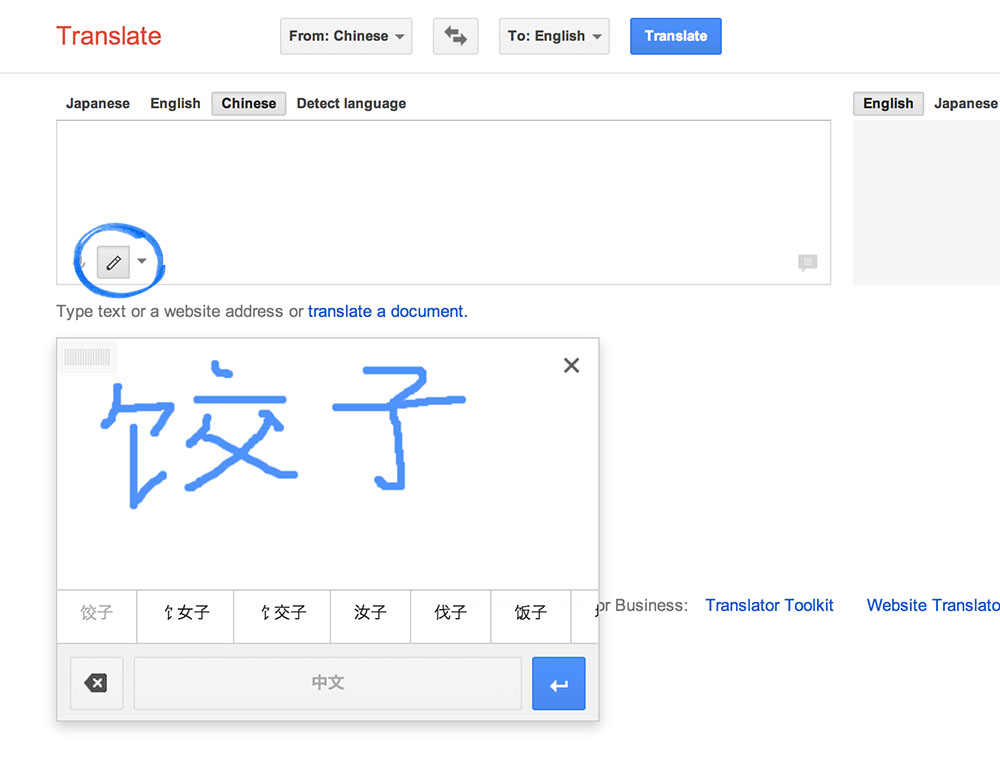
Task: Select Japanese as source language
Action: 98,103
